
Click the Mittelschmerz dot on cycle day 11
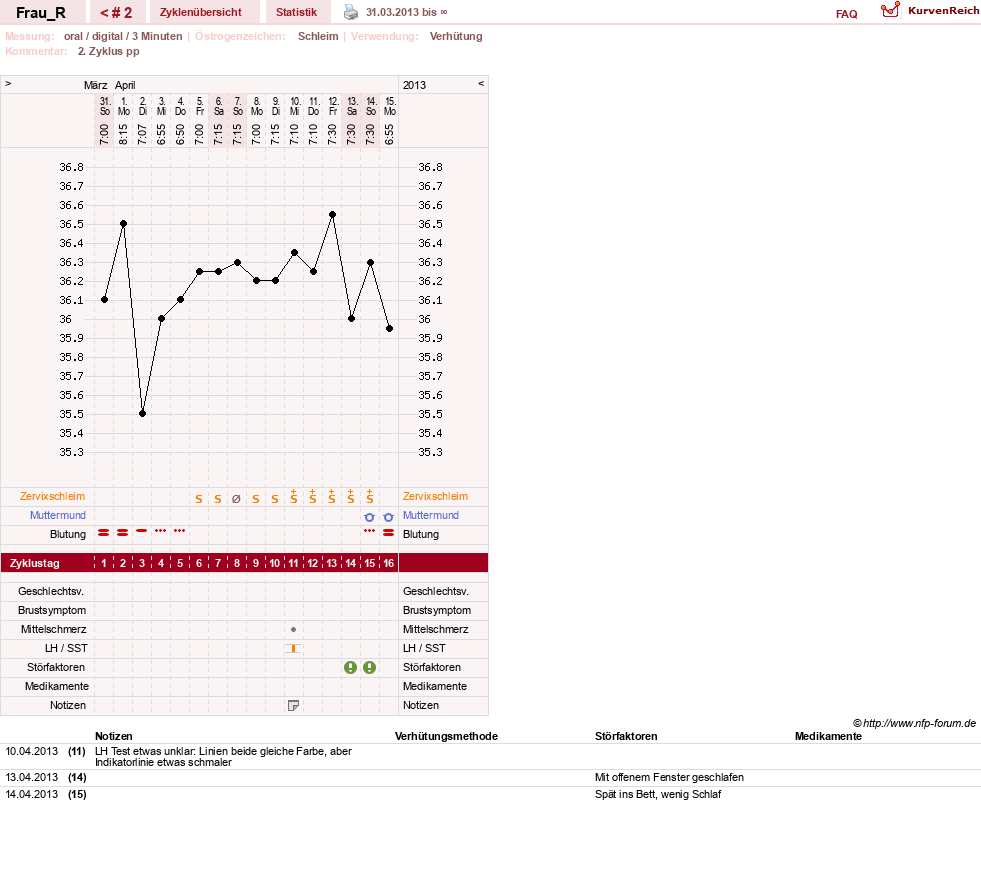[293, 630]
